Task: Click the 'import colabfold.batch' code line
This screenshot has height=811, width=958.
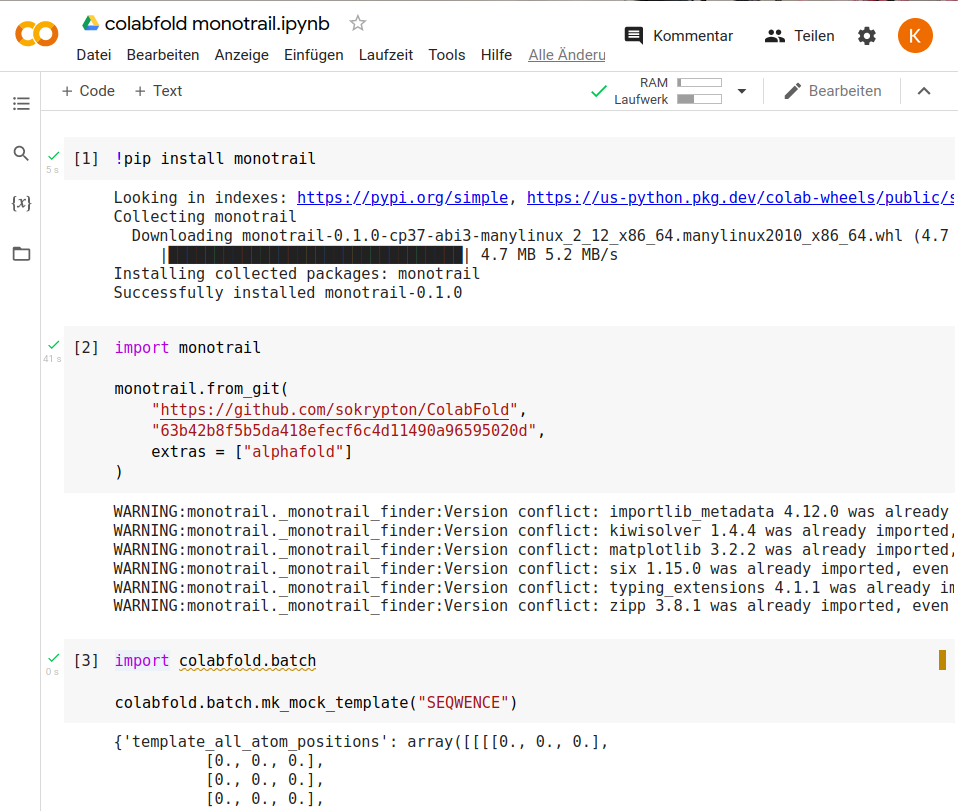Action: [x=216, y=661]
